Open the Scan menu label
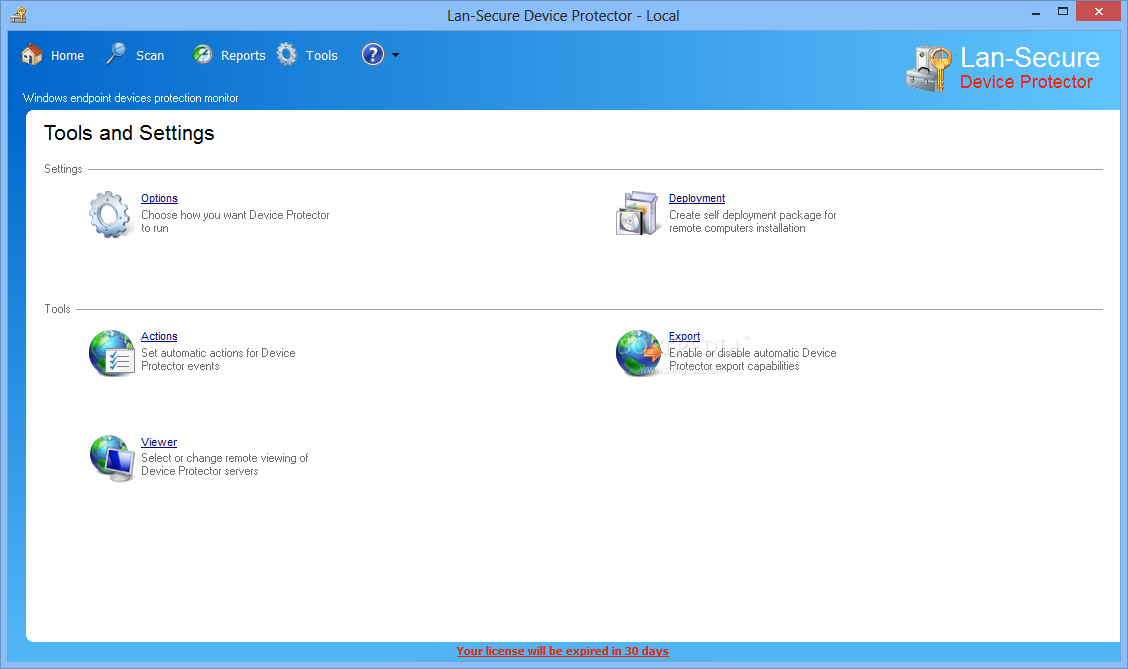The image size is (1128, 669). [x=150, y=55]
